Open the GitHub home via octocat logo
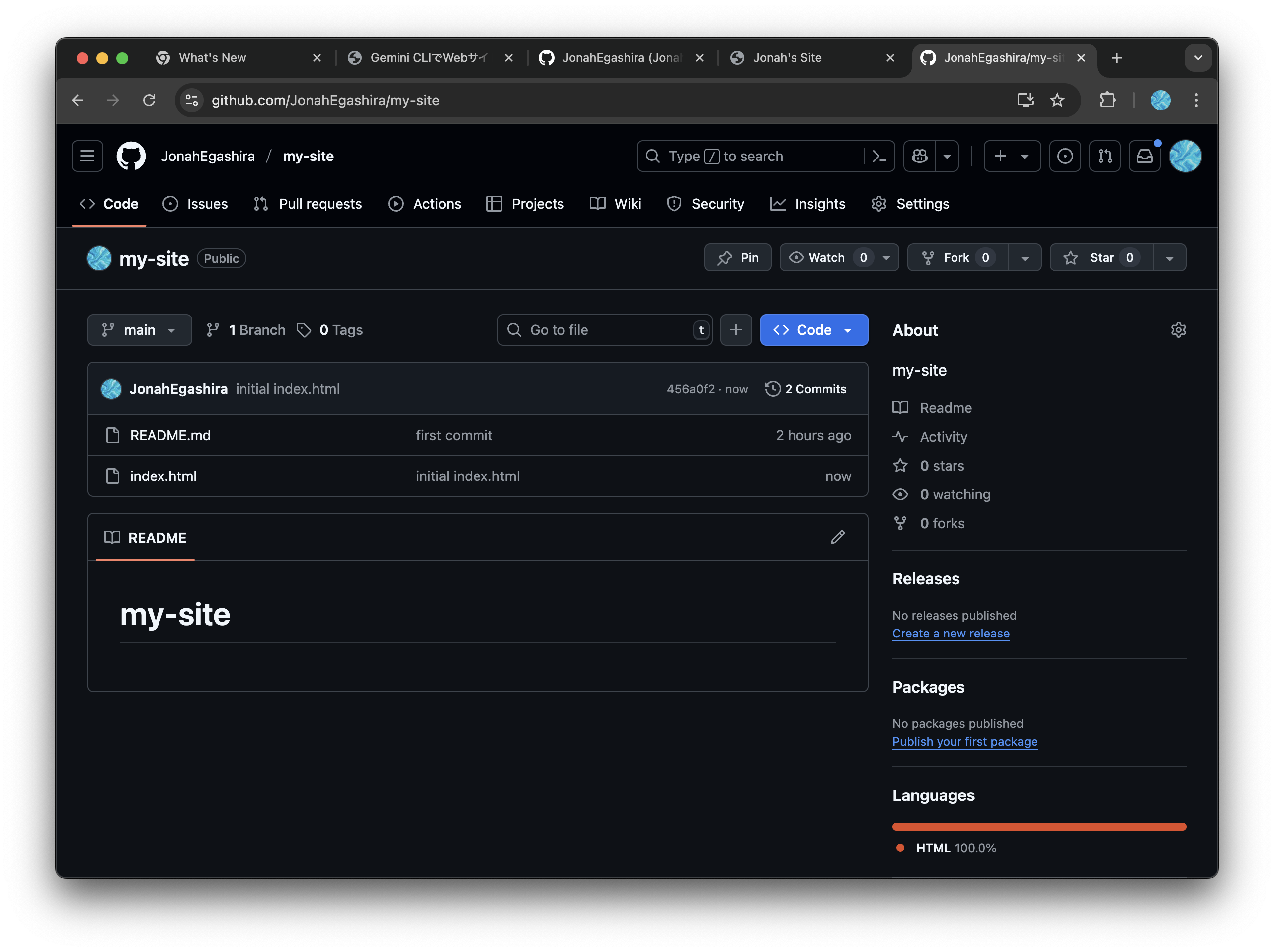The width and height of the screenshot is (1274, 952). click(131, 156)
